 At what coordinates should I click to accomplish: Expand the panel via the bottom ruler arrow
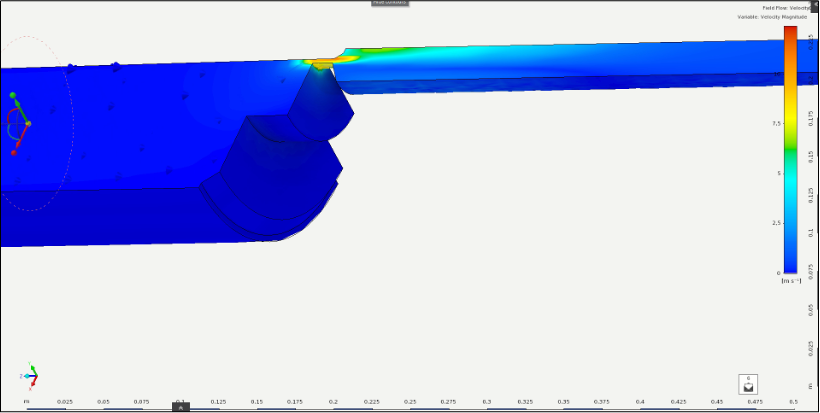pyautogui.click(x=180, y=407)
